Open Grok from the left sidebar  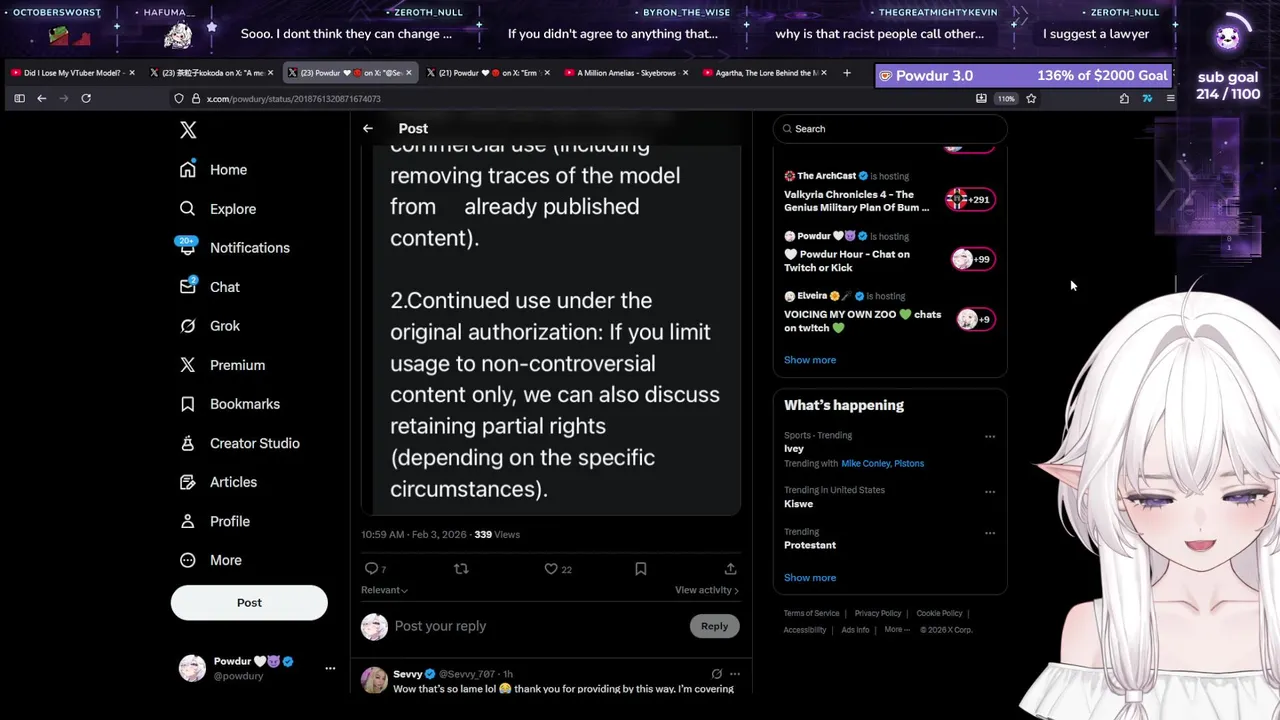click(x=224, y=326)
